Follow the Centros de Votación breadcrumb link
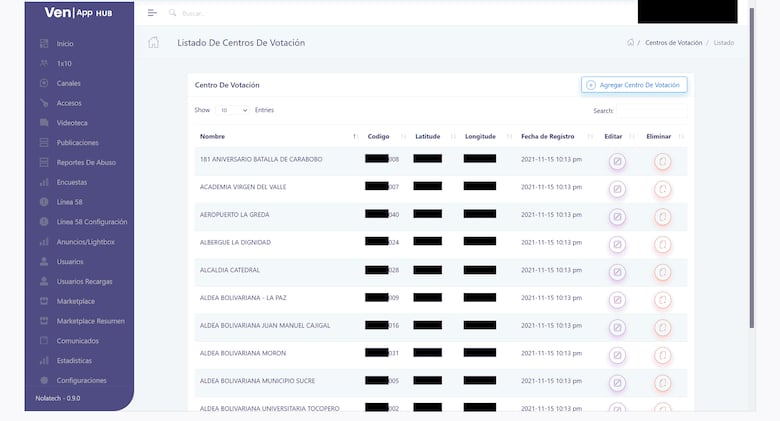Screen dimensions: 780x421 (x=673, y=43)
